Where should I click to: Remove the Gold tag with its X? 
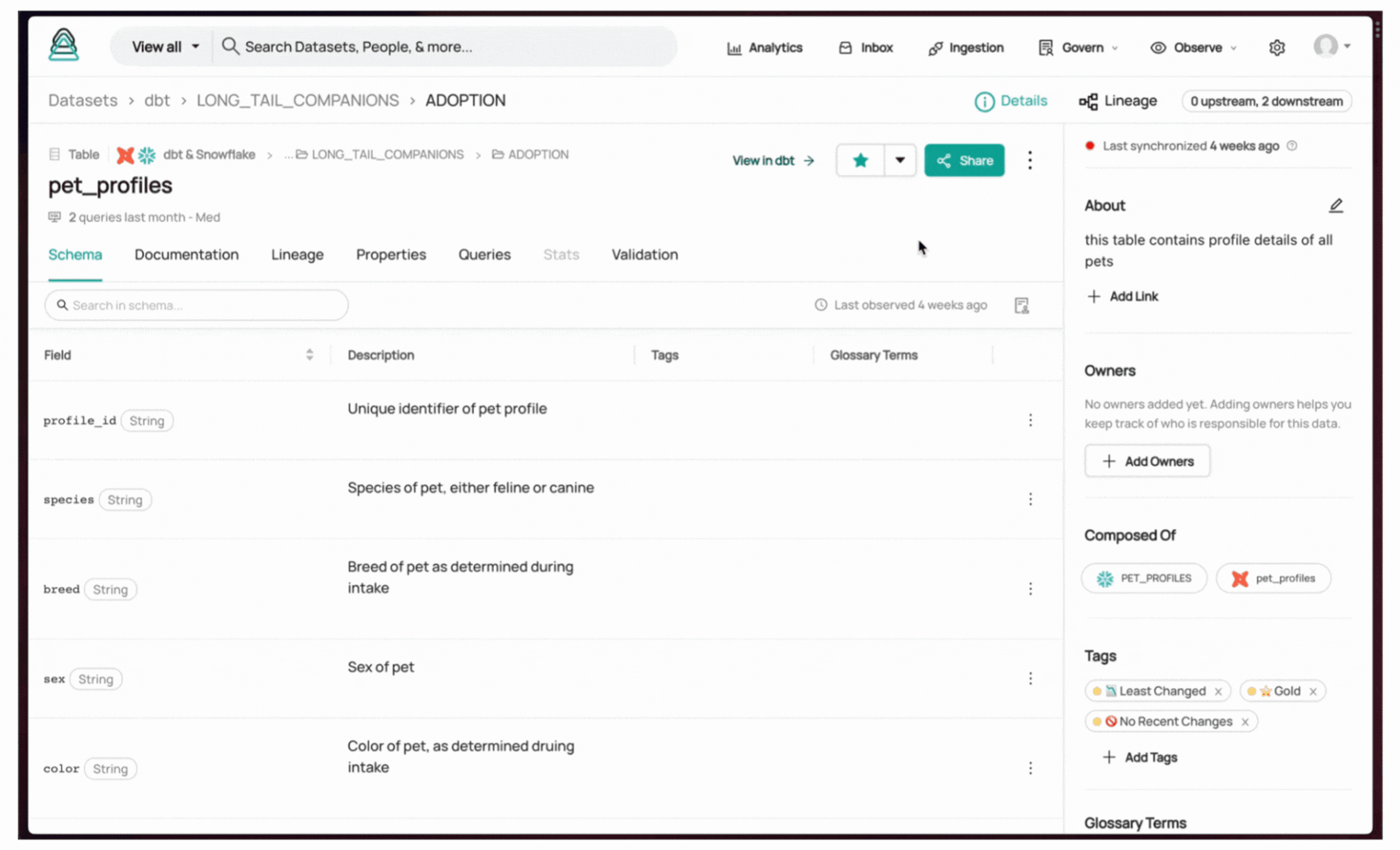[1312, 691]
